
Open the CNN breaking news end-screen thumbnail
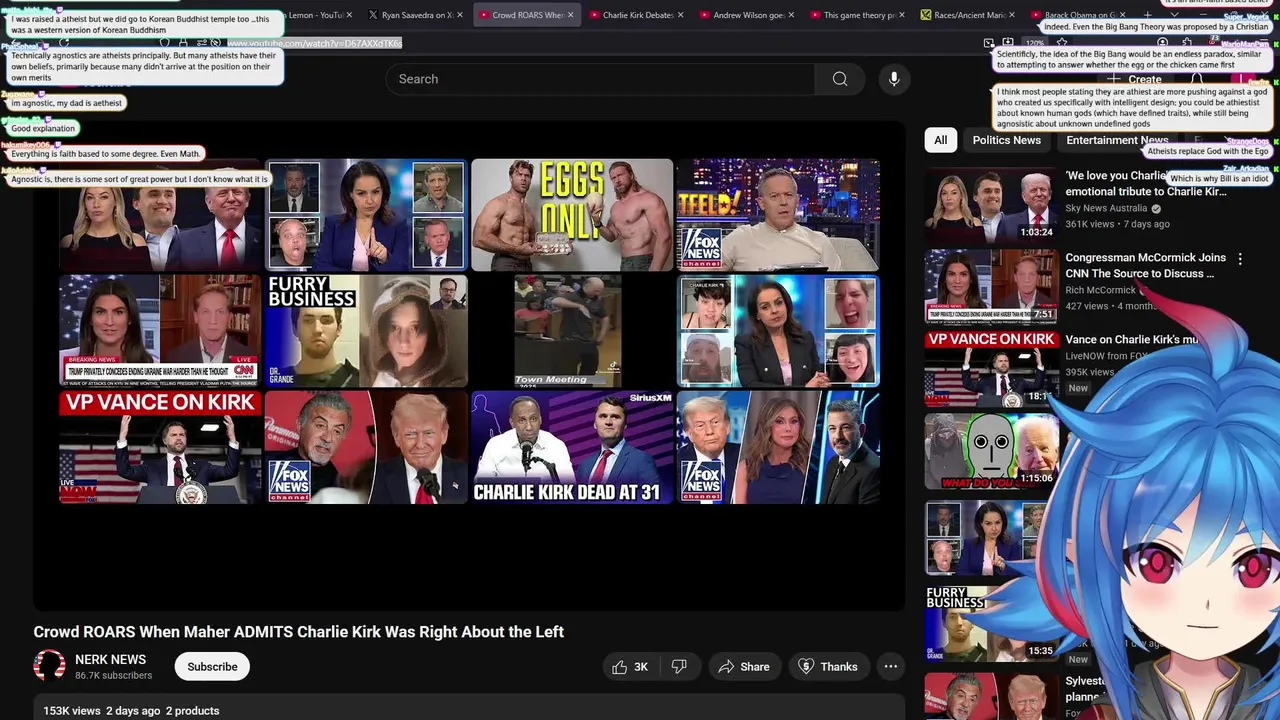[x=160, y=331]
